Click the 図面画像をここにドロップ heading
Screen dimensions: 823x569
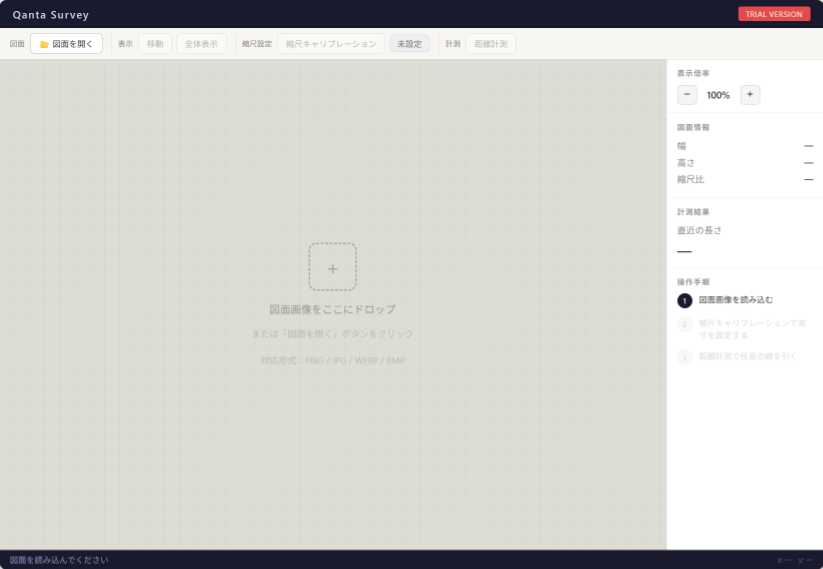coord(332,310)
